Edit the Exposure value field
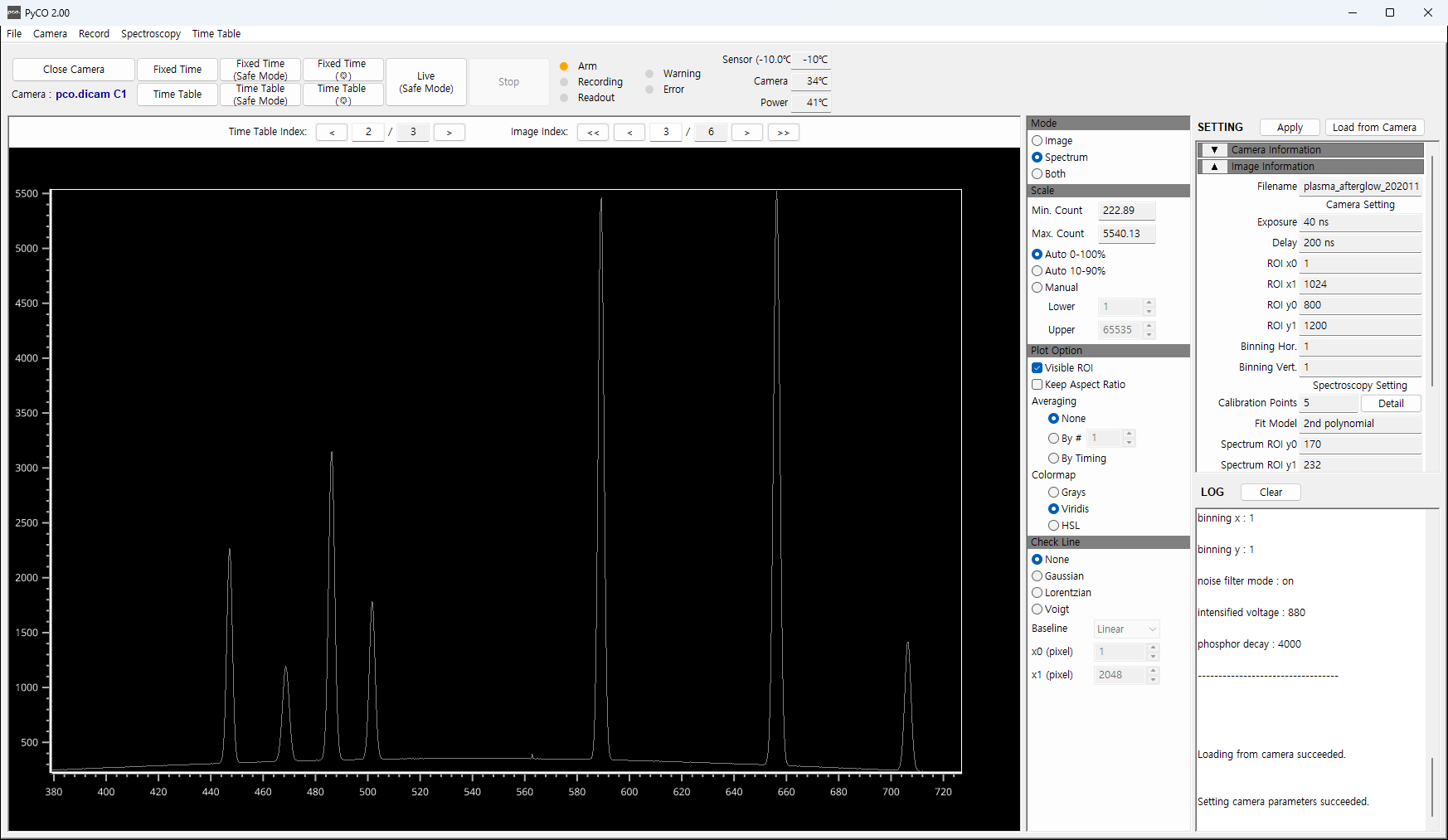The width and height of the screenshot is (1448, 840). coord(1360,222)
